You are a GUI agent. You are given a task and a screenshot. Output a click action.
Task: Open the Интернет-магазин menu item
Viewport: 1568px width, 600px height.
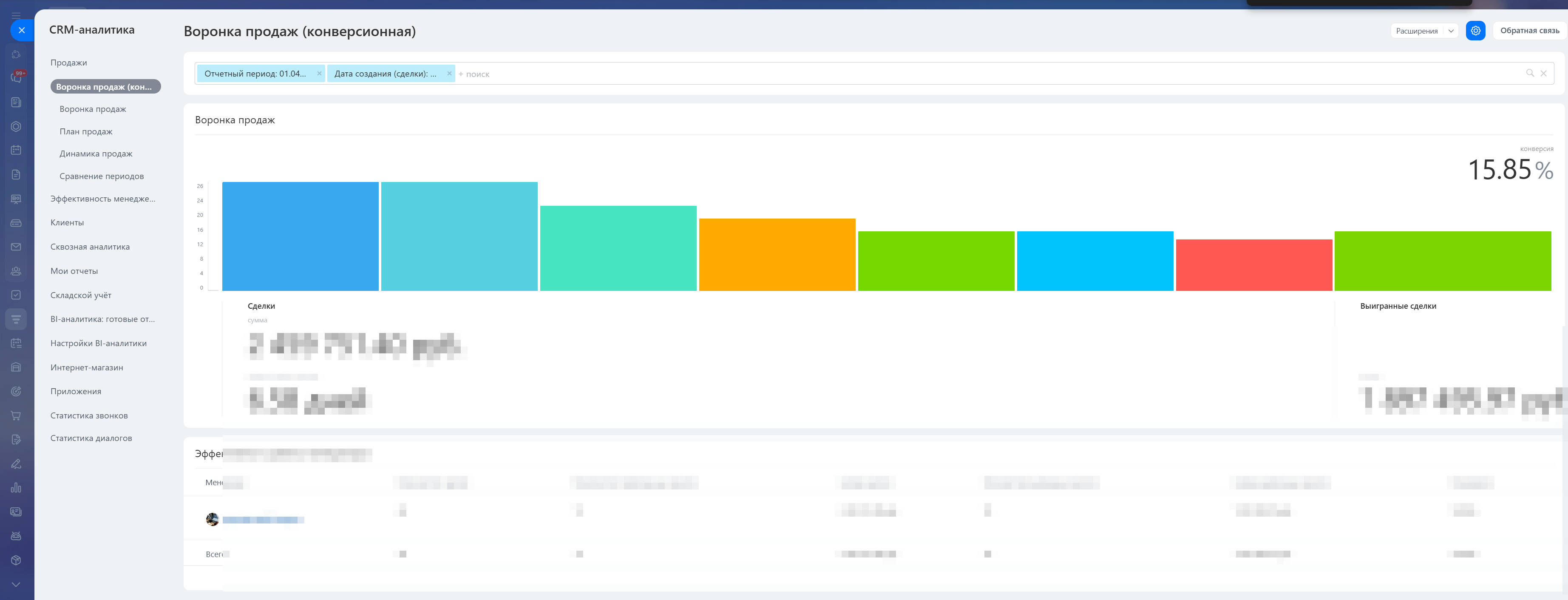point(86,367)
